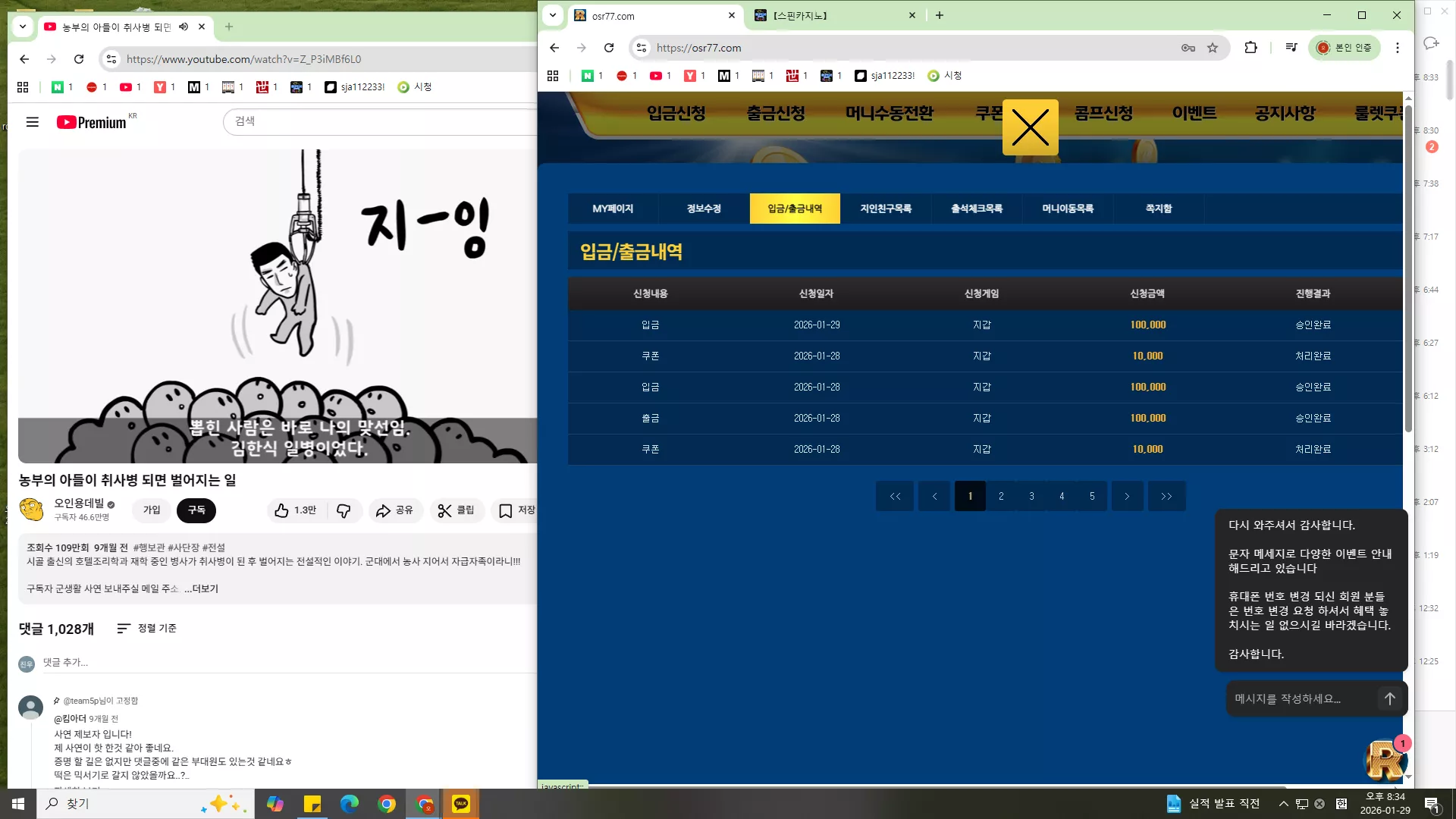Open KakaoTalk from the taskbar

pos(461,804)
